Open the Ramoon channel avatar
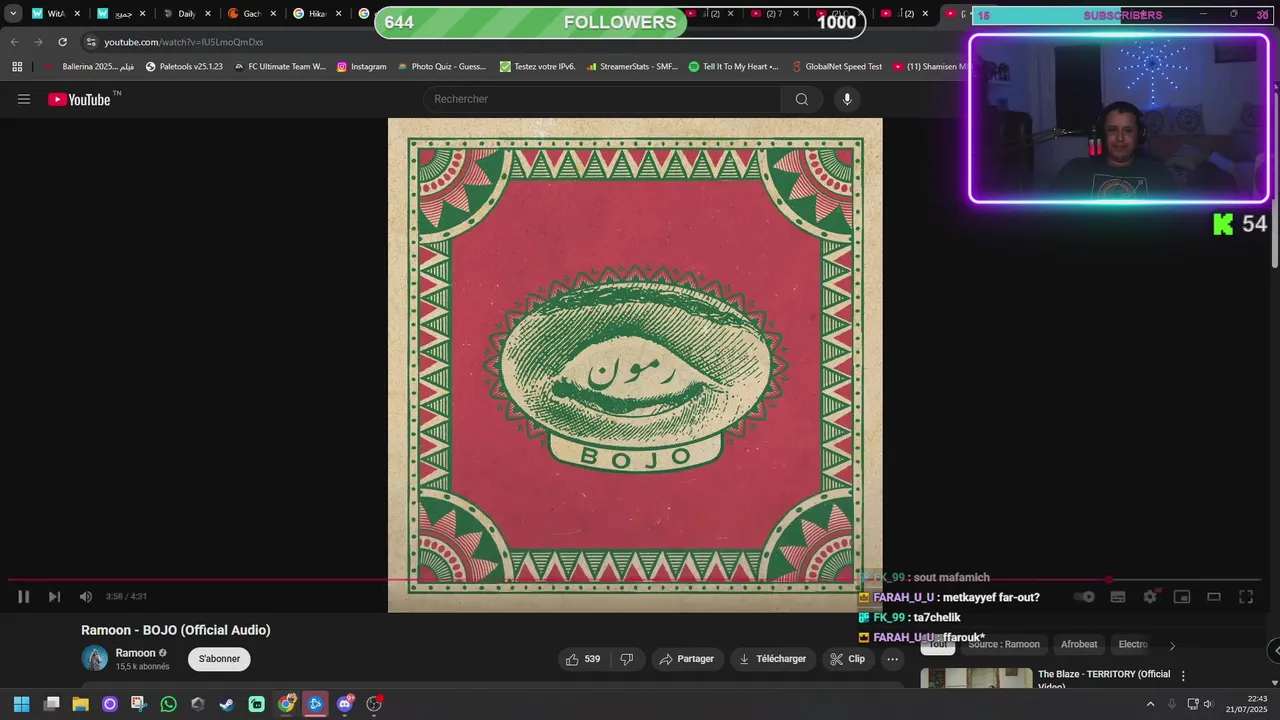Viewport: 1280px width, 720px height. [x=95, y=658]
